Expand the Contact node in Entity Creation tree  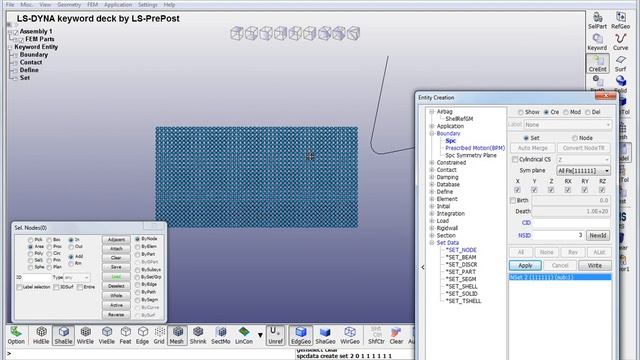432,170
